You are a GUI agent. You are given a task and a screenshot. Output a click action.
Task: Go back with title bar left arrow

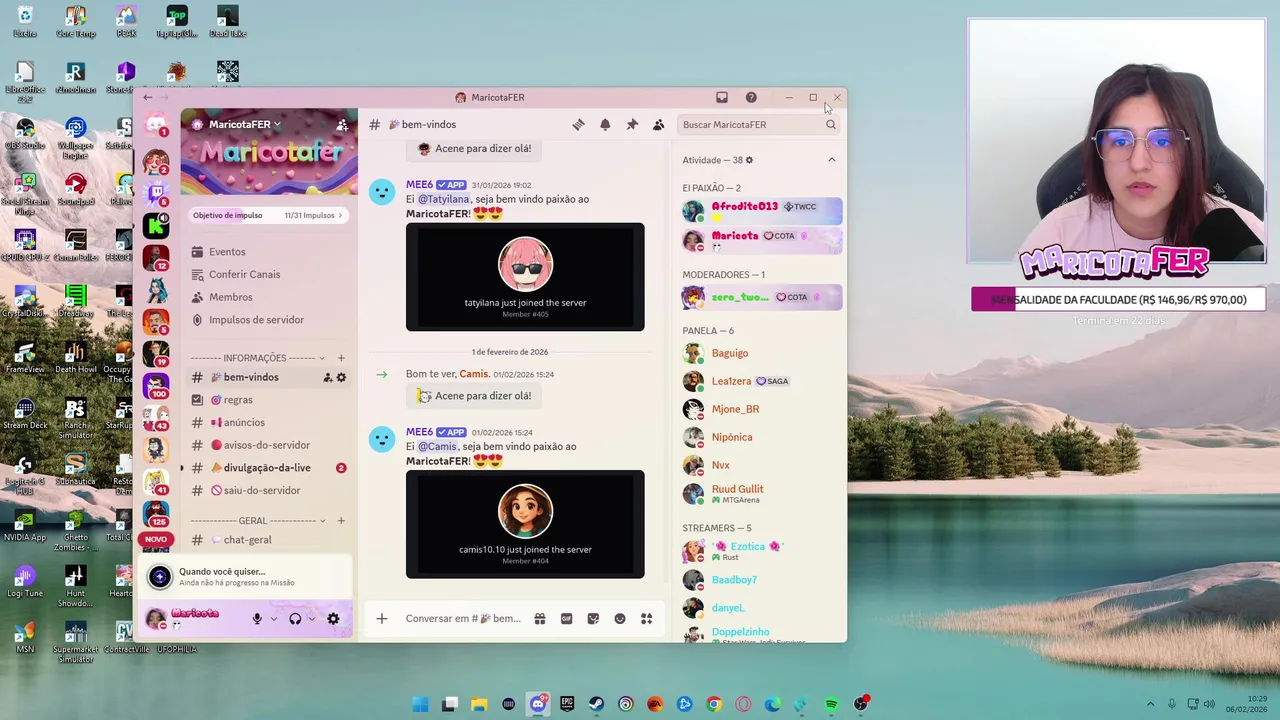click(148, 97)
